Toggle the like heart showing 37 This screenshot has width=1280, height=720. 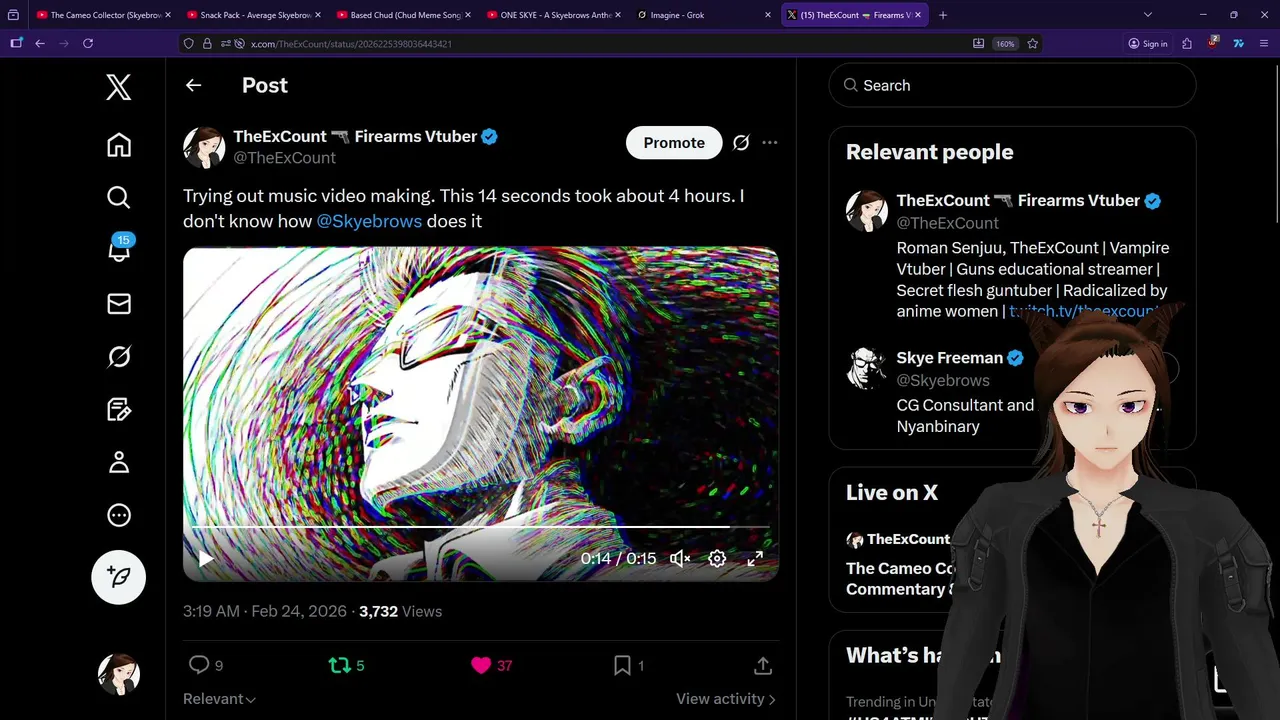click(x=491, y=665)
